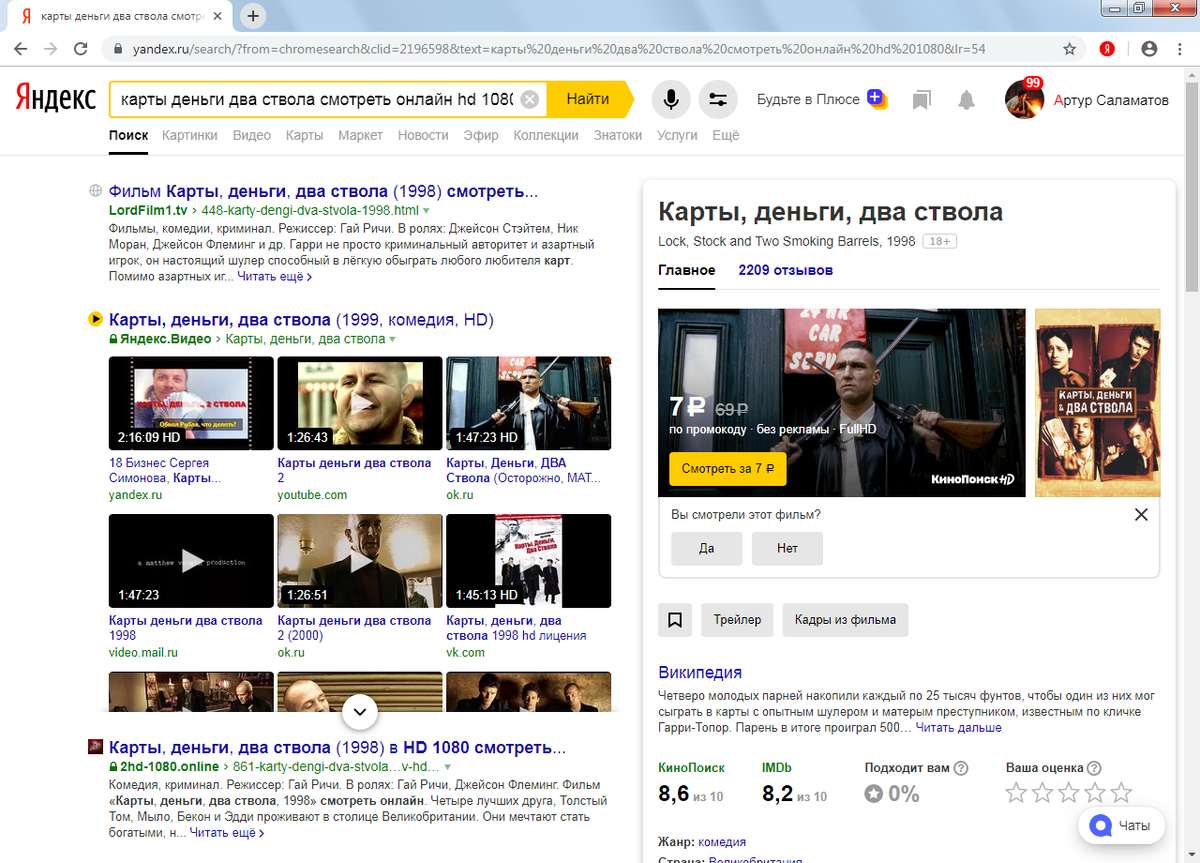Rate the film with the third star
1200x863 pixels.
pyautogui.click(x=1069, y=794)
